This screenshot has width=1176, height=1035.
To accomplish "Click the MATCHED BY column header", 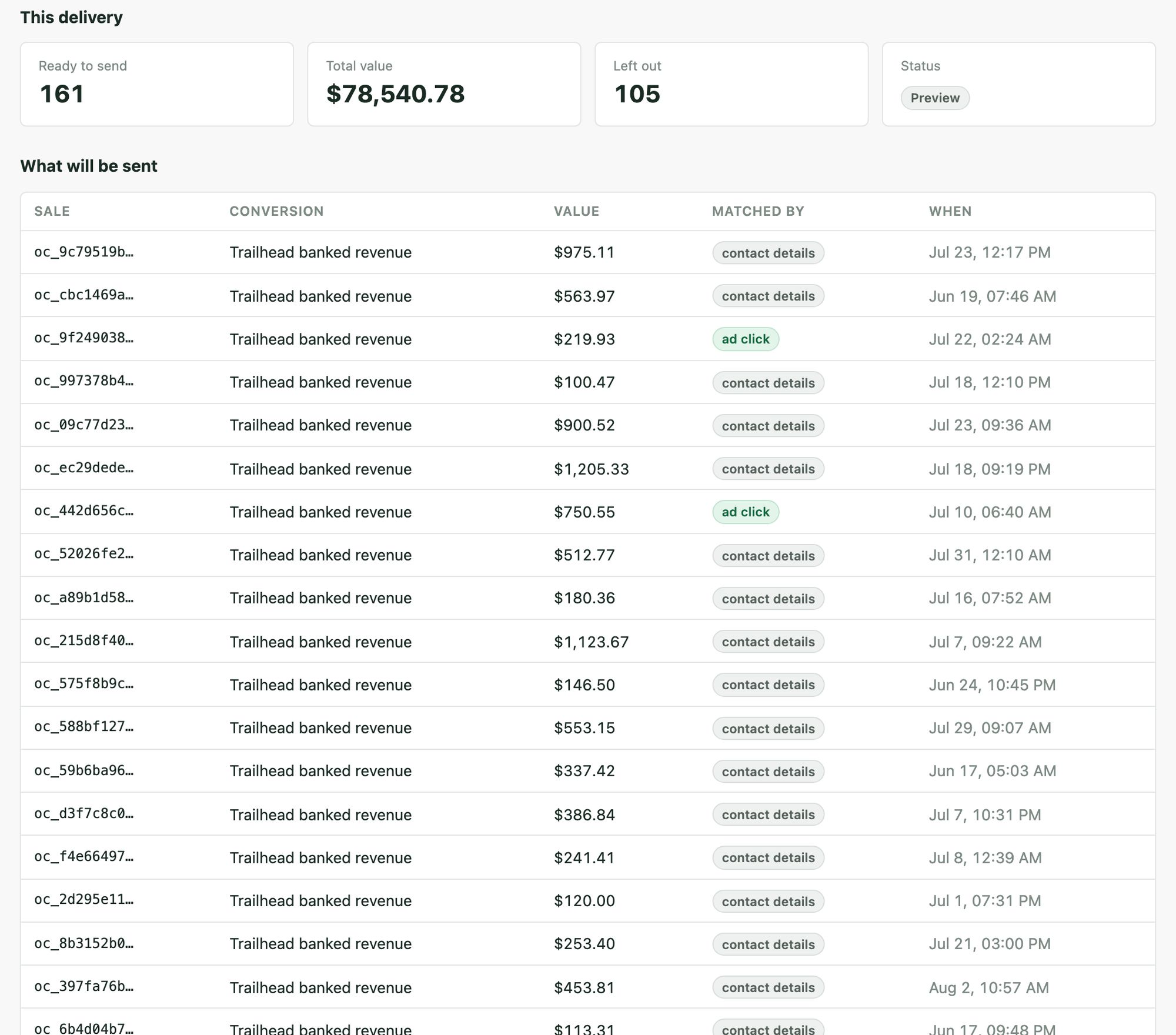I will click(758, 211).
